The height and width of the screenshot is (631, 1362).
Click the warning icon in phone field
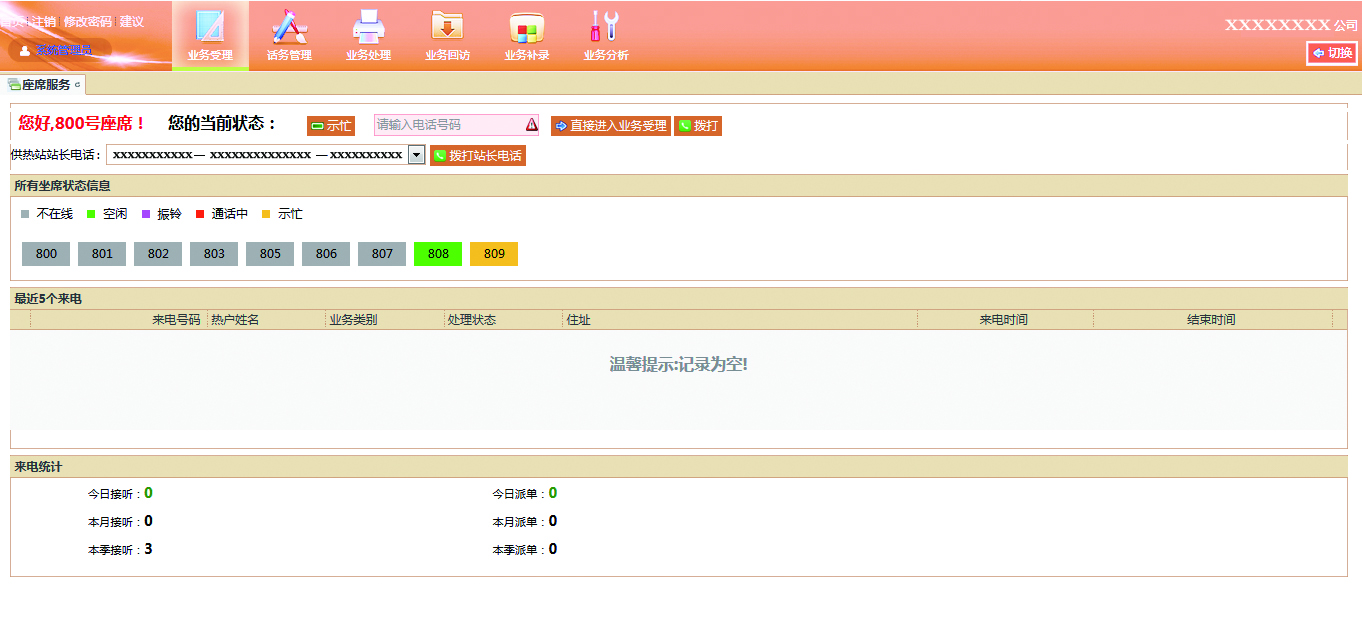tap(531, 125)
